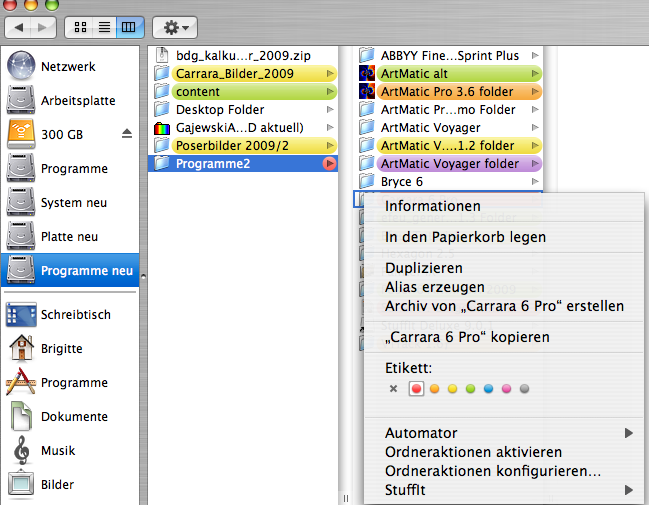Remove label with the x mark
Image resolution: width=649 pixels, height=505 pixels.
[393, 389]
